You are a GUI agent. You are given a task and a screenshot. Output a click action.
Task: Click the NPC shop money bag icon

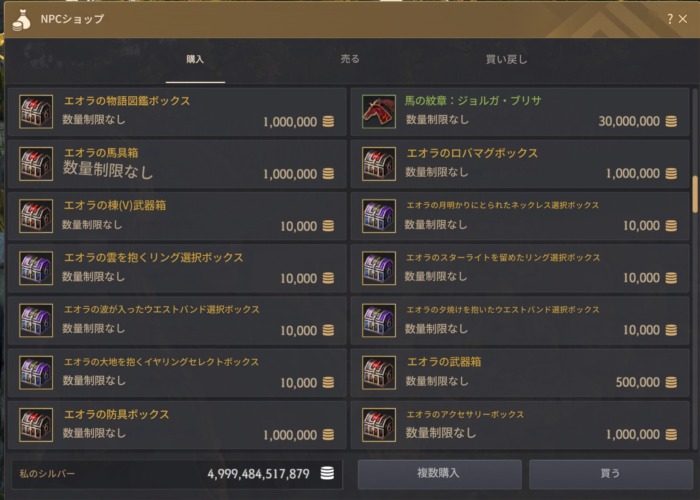[21, 20]
